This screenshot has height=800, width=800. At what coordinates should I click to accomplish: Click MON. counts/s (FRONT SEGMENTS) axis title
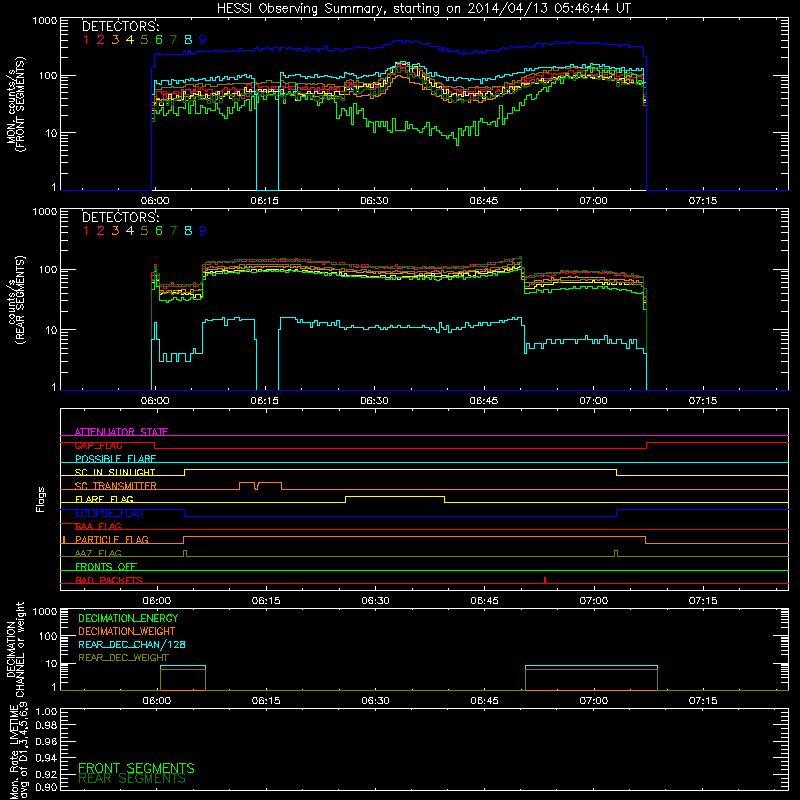pyautogui.click(x=15, y=105)
